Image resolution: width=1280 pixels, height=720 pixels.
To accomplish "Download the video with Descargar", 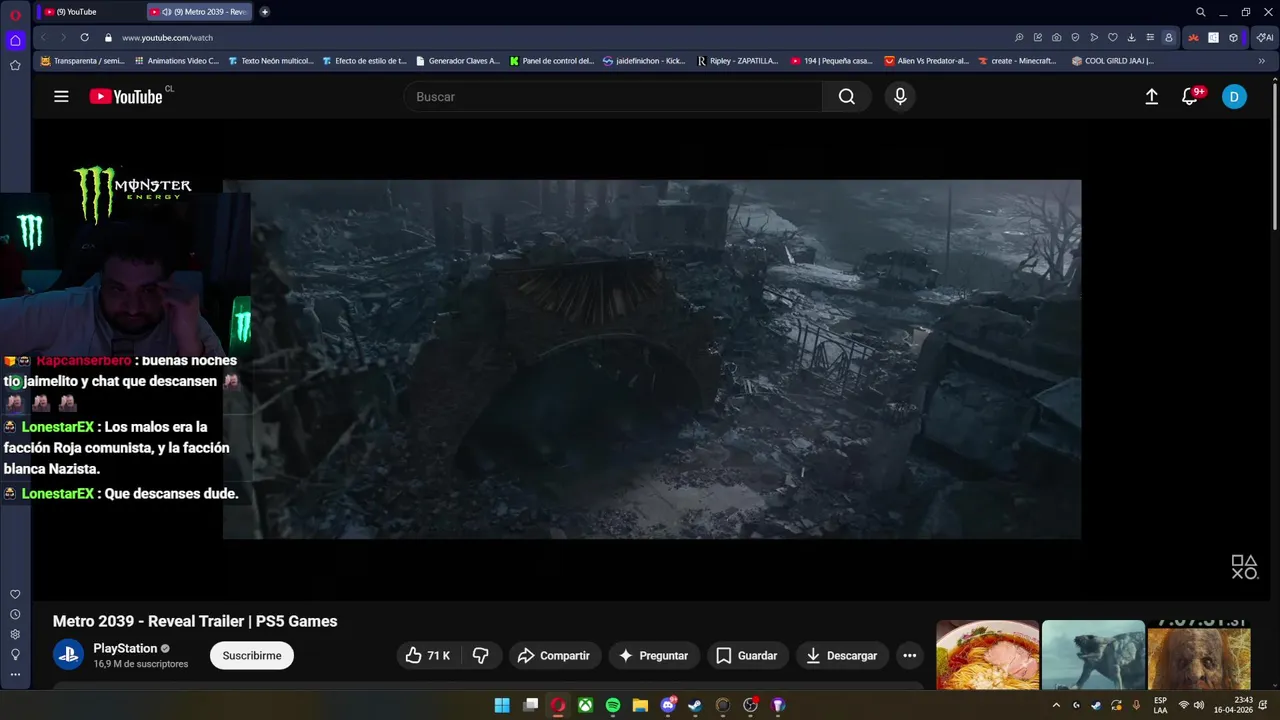I will [x=842, y=656].
